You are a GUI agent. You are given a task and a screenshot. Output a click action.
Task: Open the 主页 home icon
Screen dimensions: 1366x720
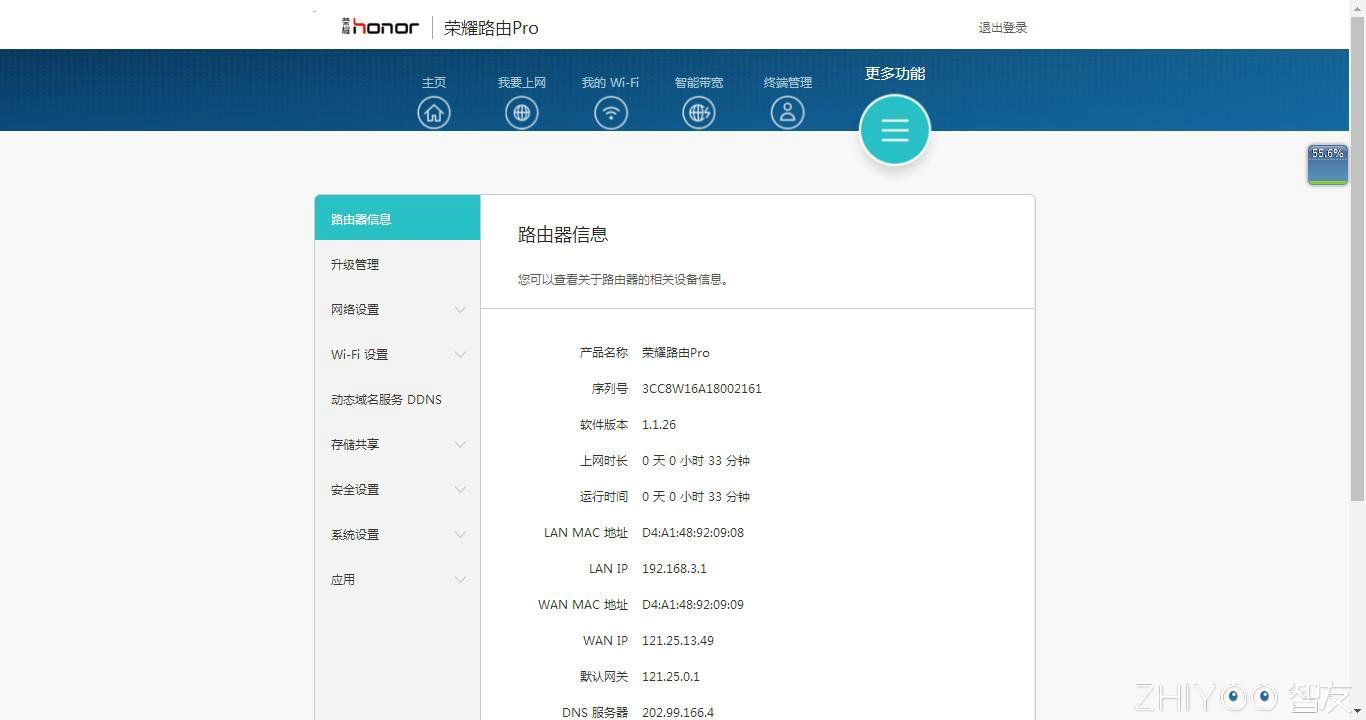(434, 112)
